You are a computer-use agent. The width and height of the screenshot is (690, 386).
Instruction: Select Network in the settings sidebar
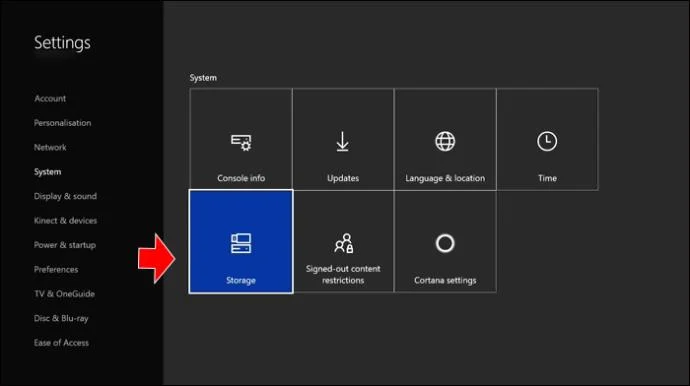click(50, 147)
